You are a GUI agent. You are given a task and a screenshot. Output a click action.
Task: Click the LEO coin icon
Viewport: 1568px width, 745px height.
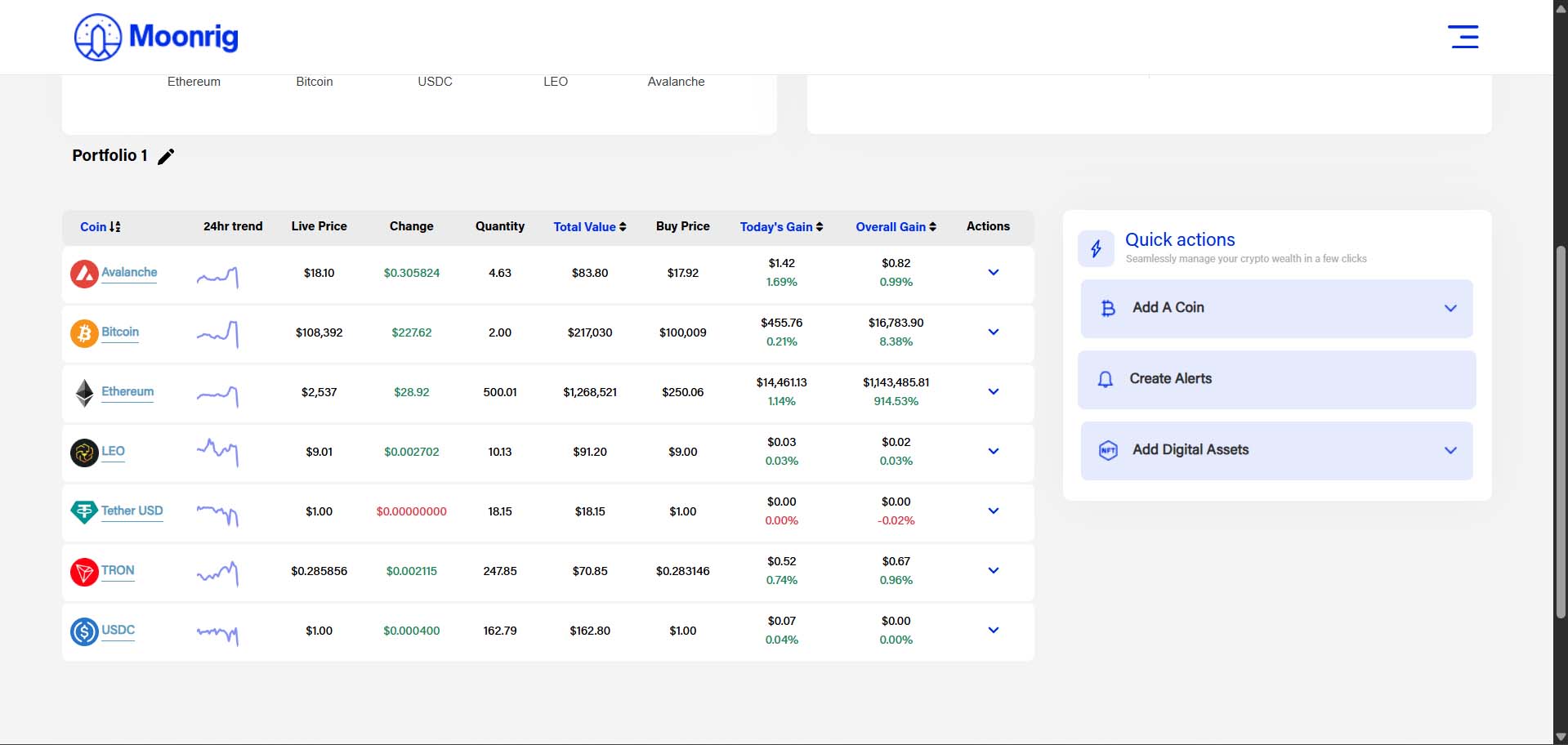[x=84, y=453]
